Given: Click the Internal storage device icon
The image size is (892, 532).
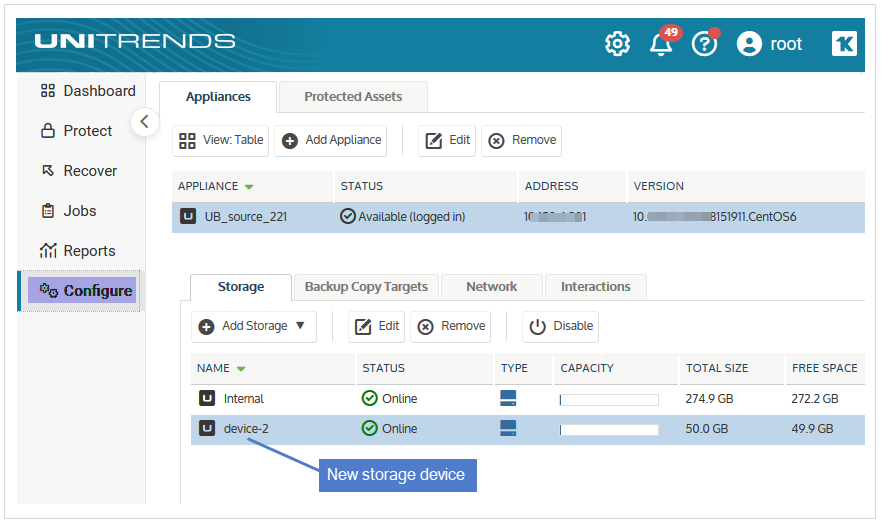Looking at the screenshot, I should tap(207, 398).
